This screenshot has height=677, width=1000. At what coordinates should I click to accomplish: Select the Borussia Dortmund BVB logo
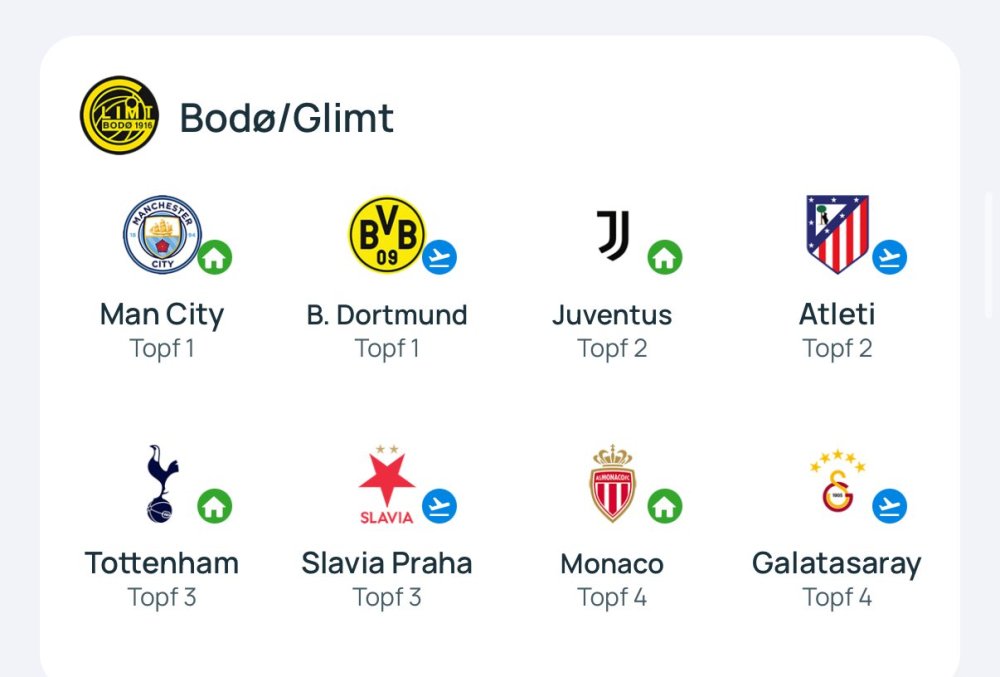point(387,234)
